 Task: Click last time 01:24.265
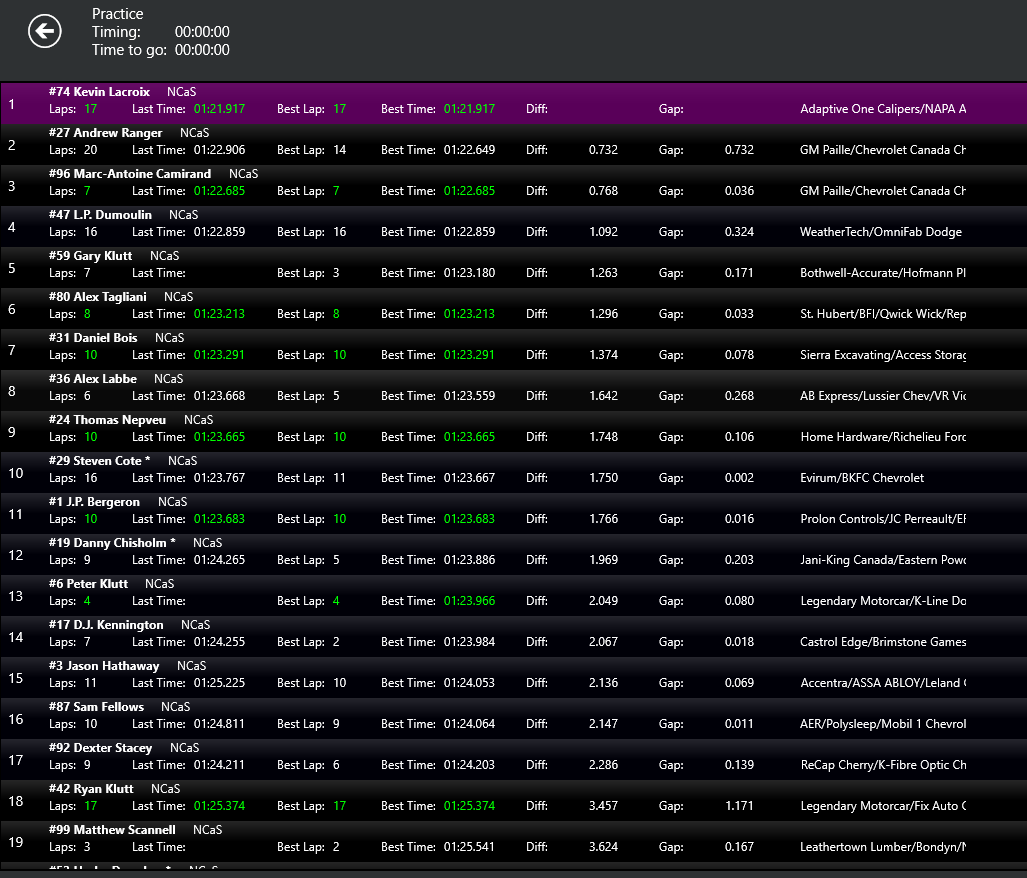coord(219,560)
